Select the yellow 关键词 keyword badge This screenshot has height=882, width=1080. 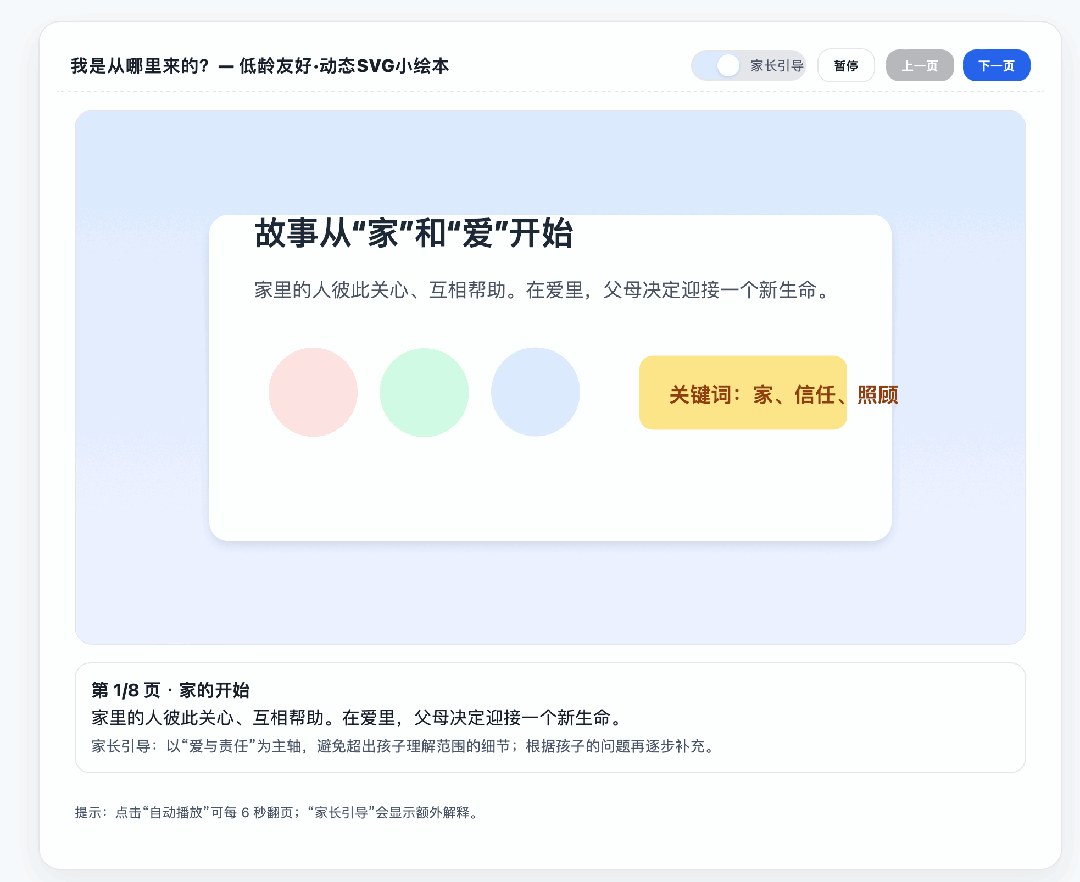(742, 393)
